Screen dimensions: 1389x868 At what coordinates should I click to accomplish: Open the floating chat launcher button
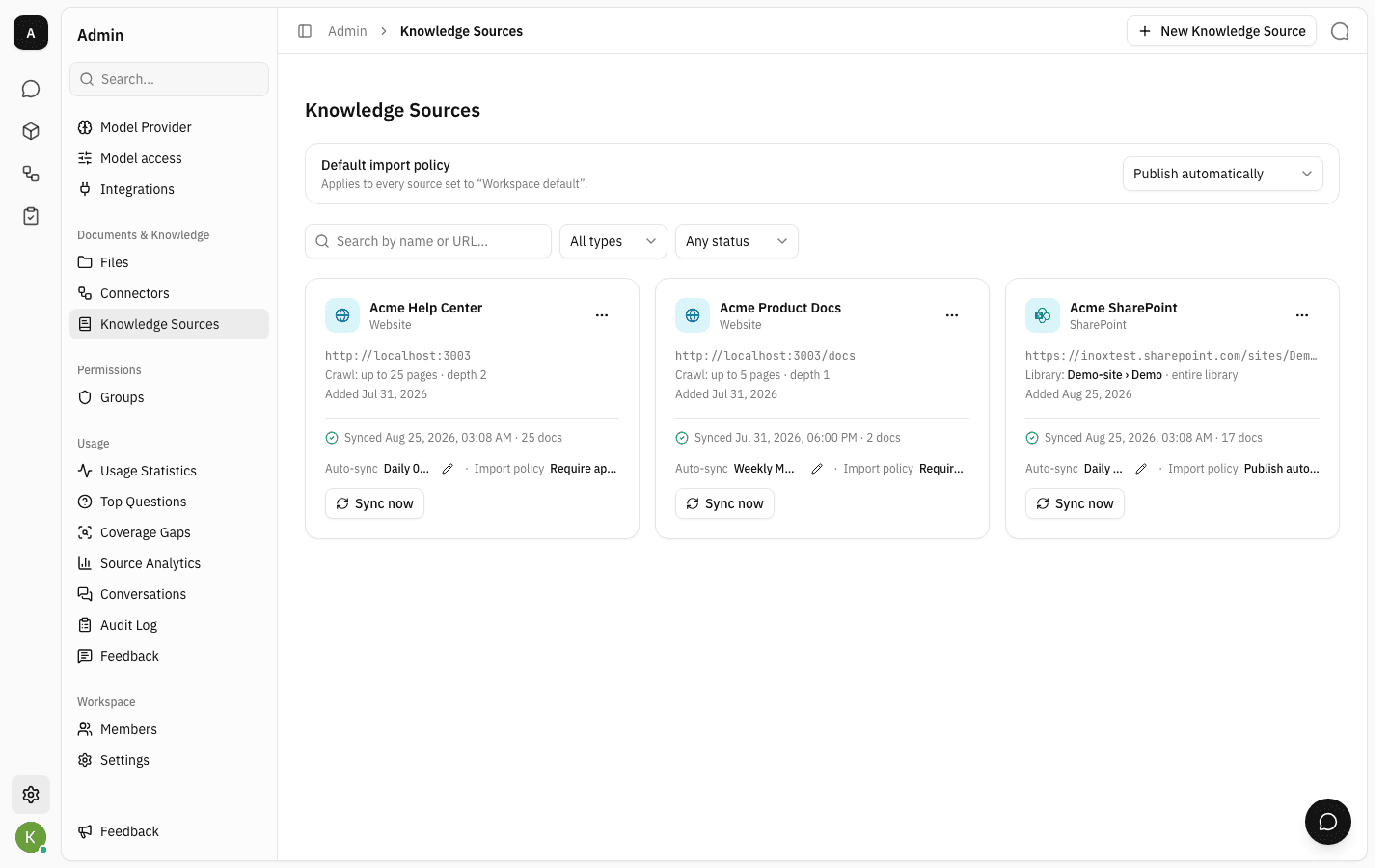[x=1328, y=822]
